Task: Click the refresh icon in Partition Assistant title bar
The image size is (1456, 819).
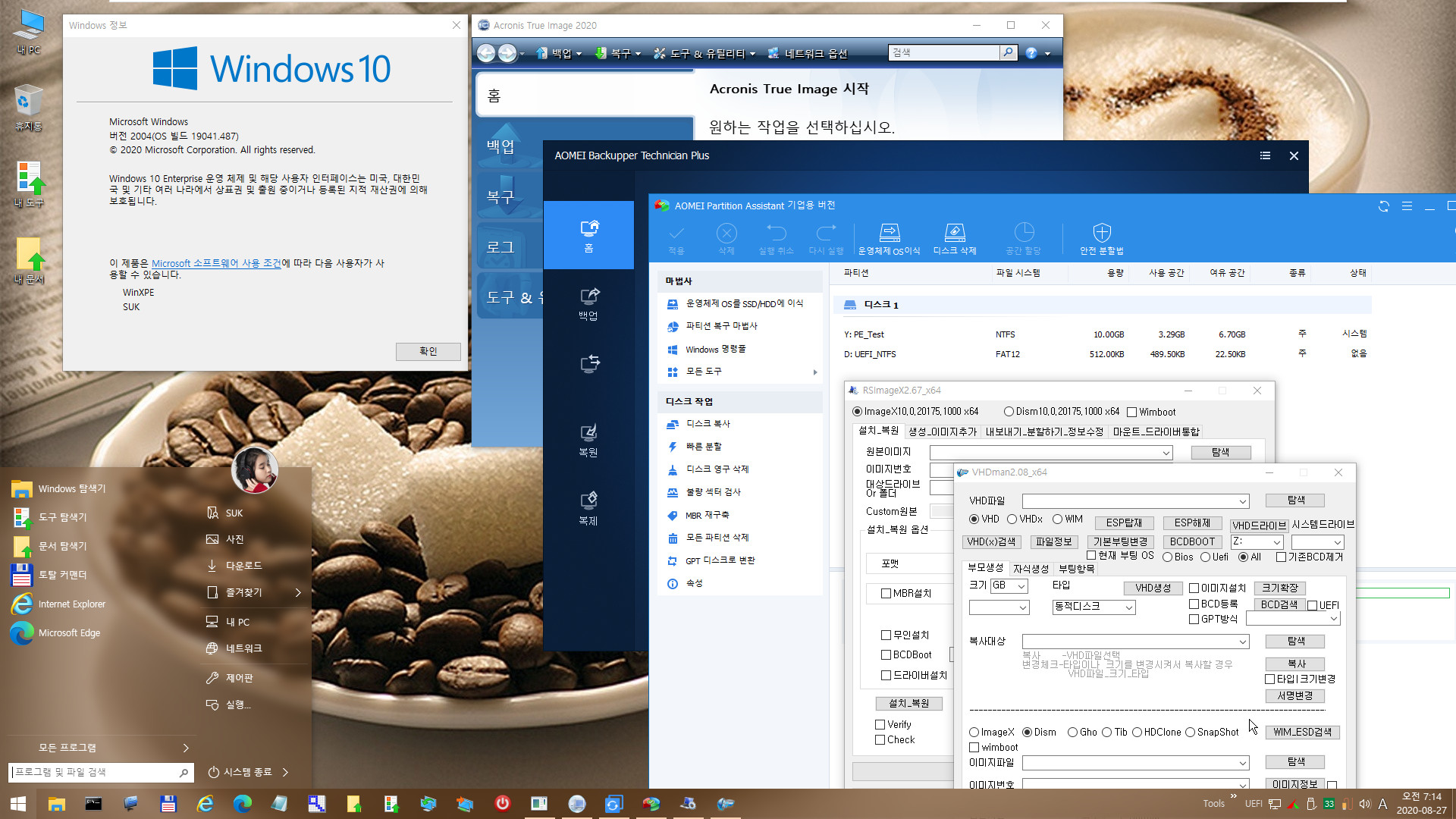Action: 1384,206
